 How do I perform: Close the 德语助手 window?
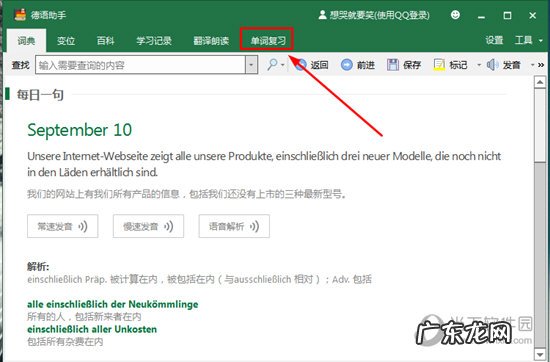point(533,15)
